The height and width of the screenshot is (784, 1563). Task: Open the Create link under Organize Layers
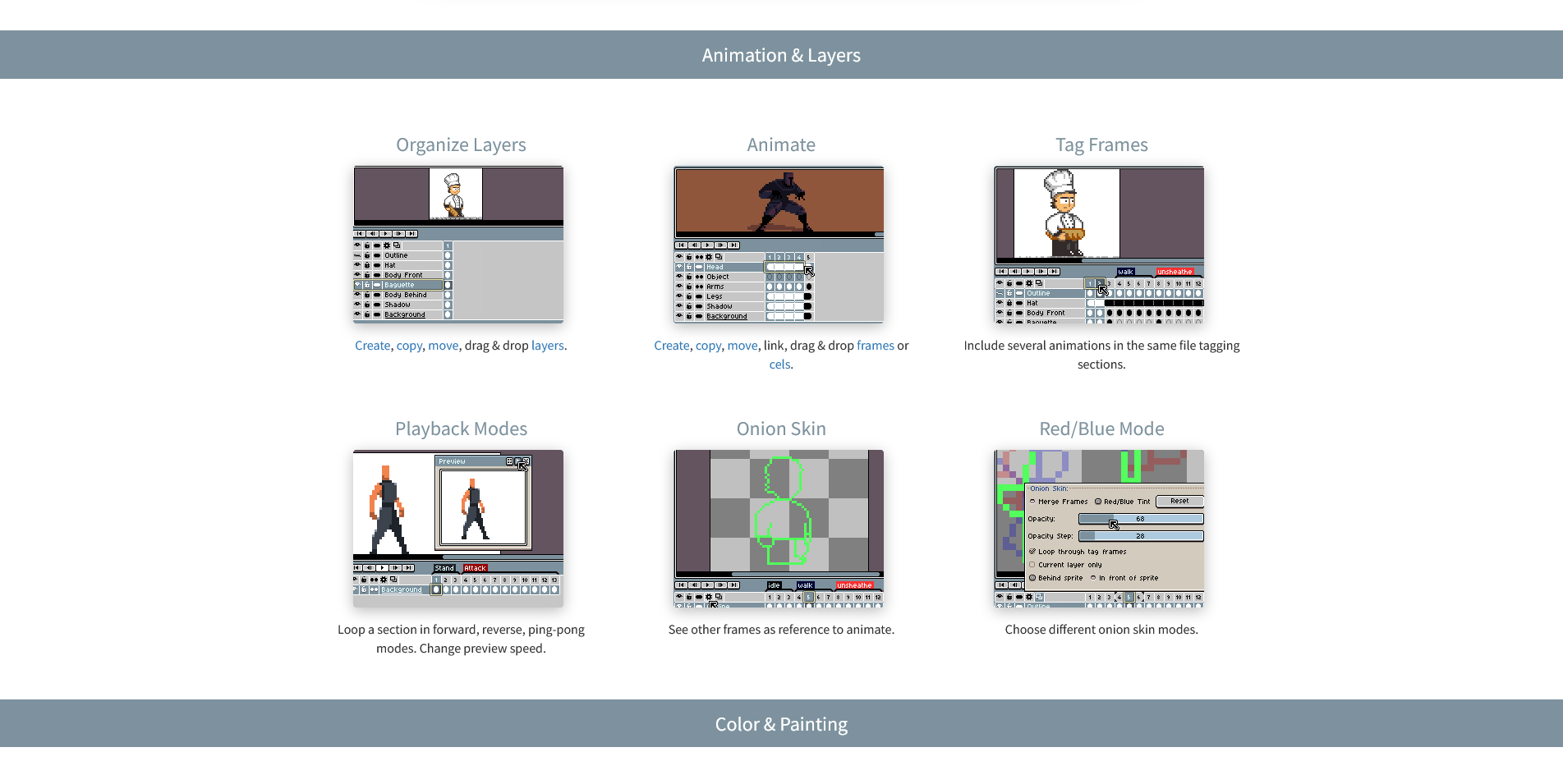pos(372,346)
